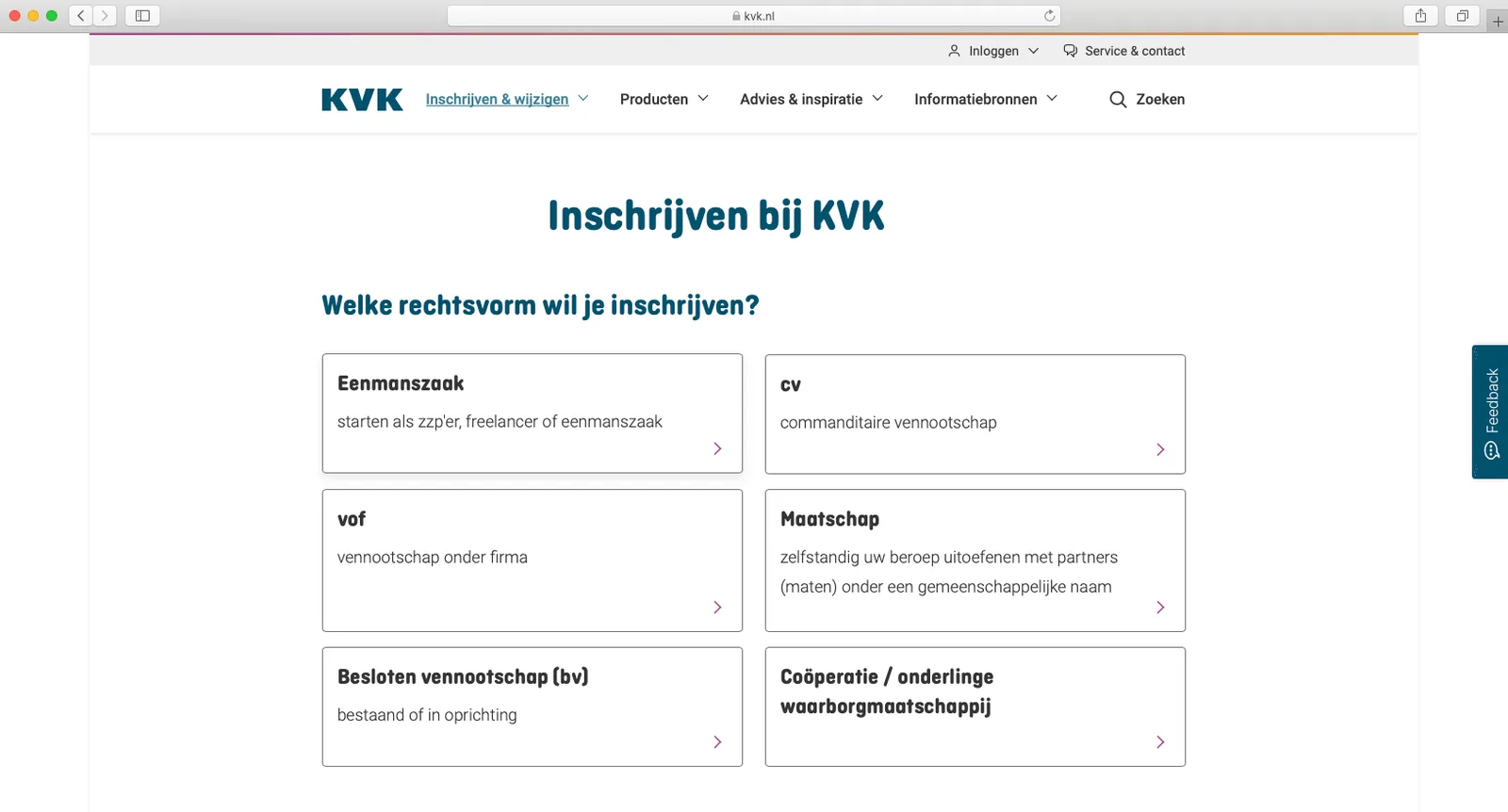The image size is (1508, 812).
Task: Toggle the Safari sidebar button
Action: pyautogui.click(x=142, y=15)
